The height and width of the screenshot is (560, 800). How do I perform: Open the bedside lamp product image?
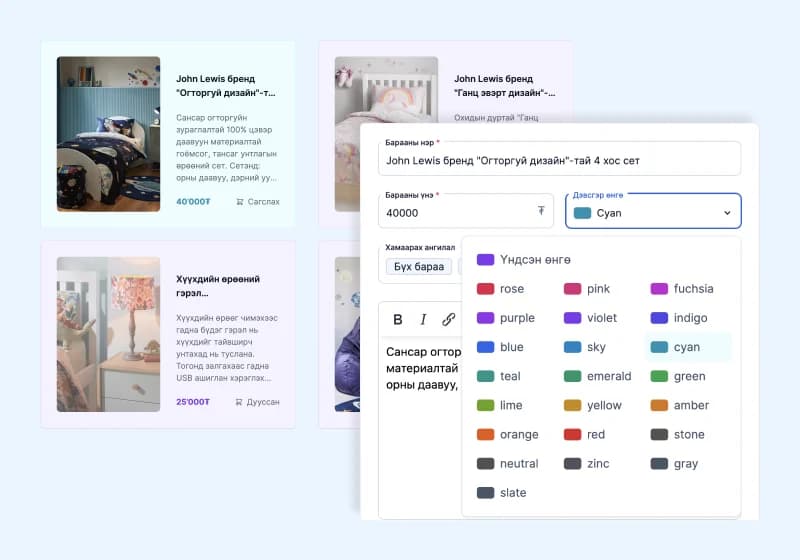(x=108, y=335)
